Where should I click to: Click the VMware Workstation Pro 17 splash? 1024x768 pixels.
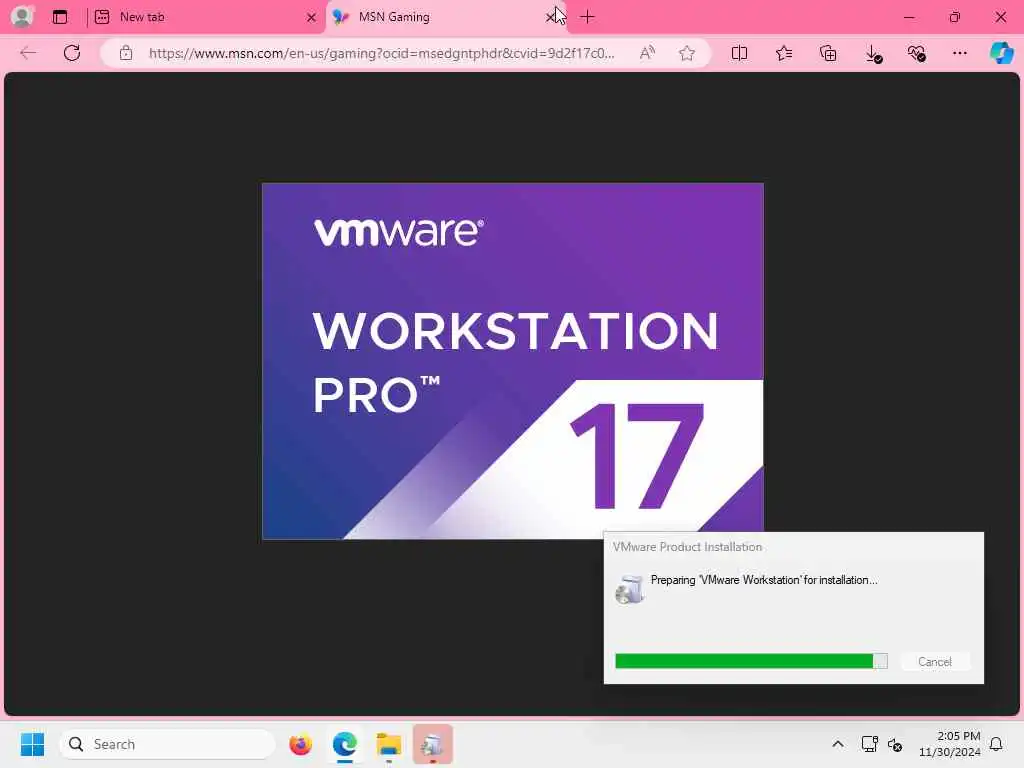(513, 361)
